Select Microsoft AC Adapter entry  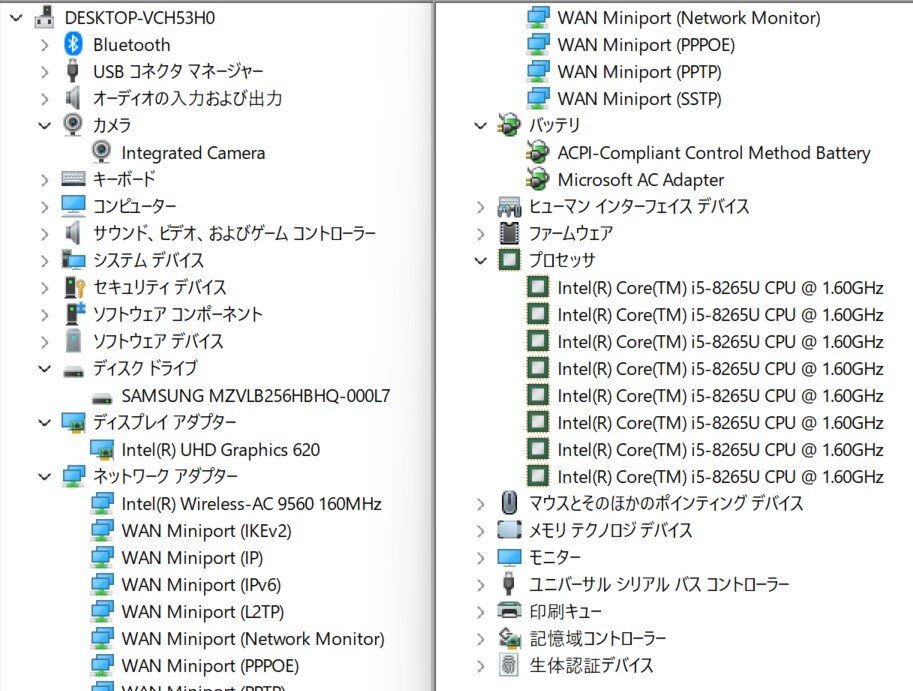point(641,179)
